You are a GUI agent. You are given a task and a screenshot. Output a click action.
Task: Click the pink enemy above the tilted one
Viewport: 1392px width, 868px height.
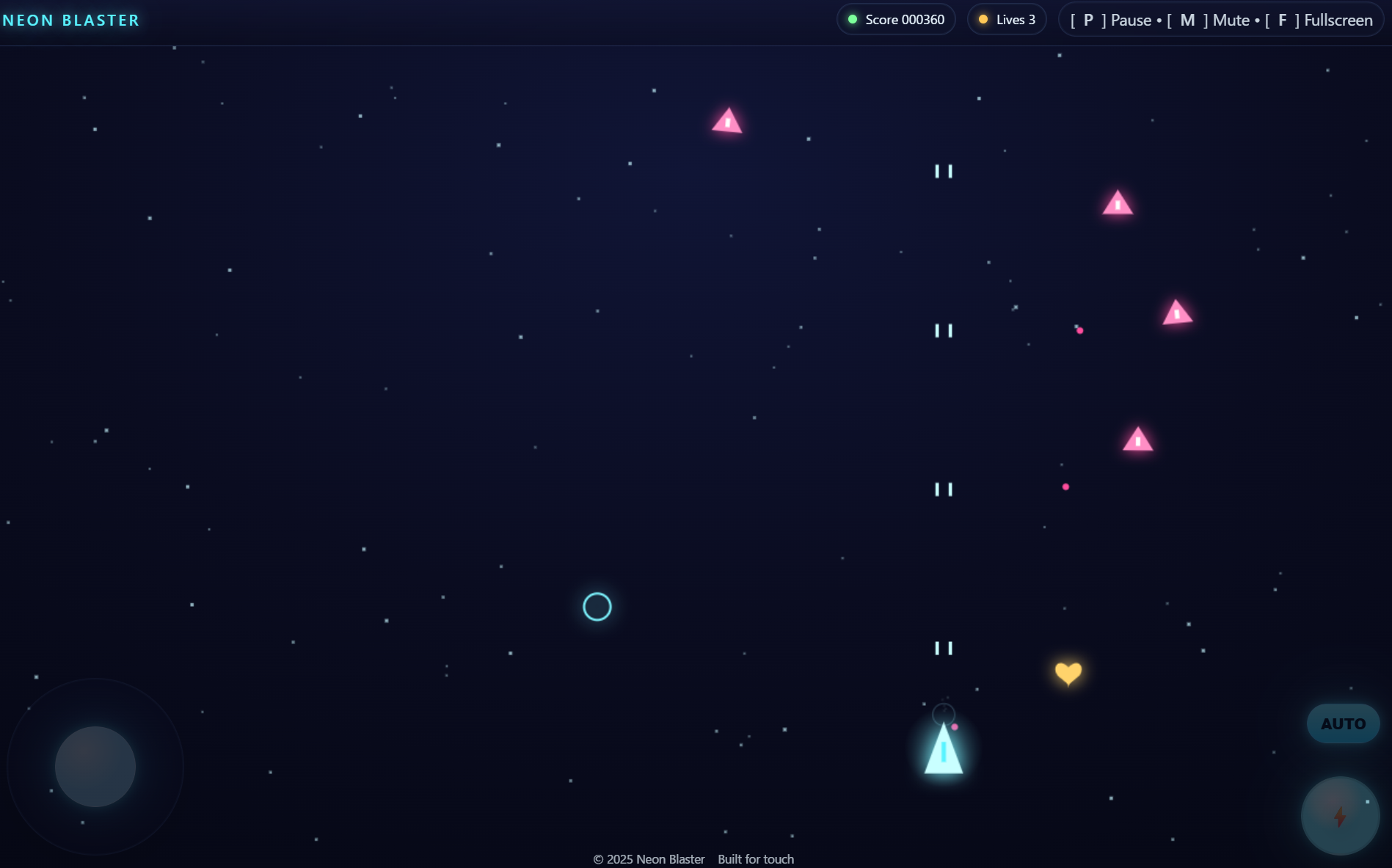[x=1118, y=204]
